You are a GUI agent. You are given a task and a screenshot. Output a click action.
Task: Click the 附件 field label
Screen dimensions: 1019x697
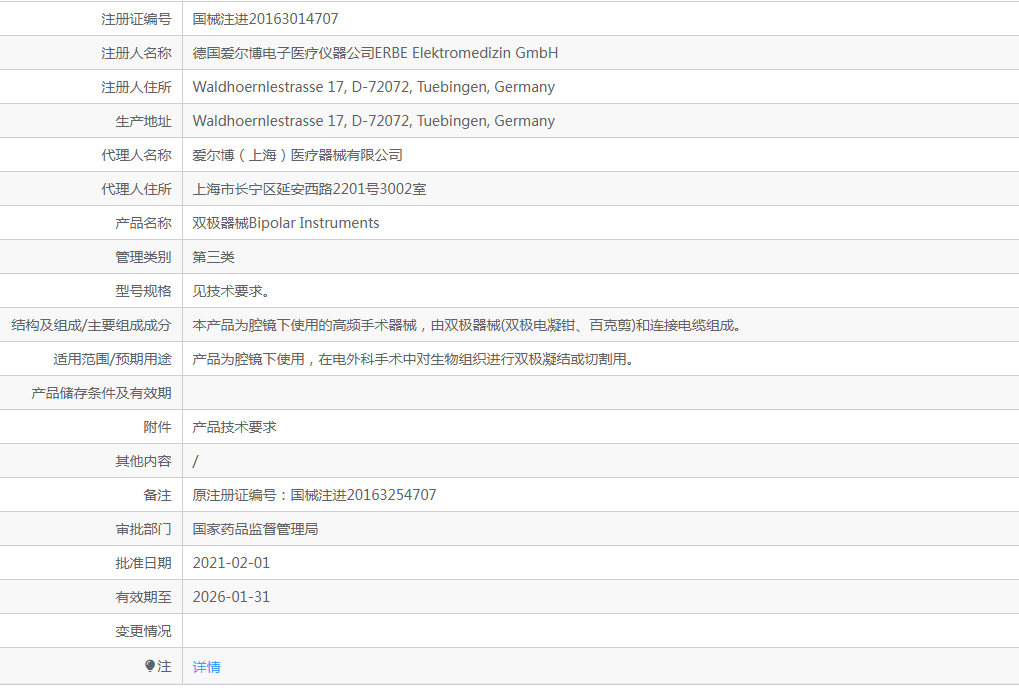(157, 427)
